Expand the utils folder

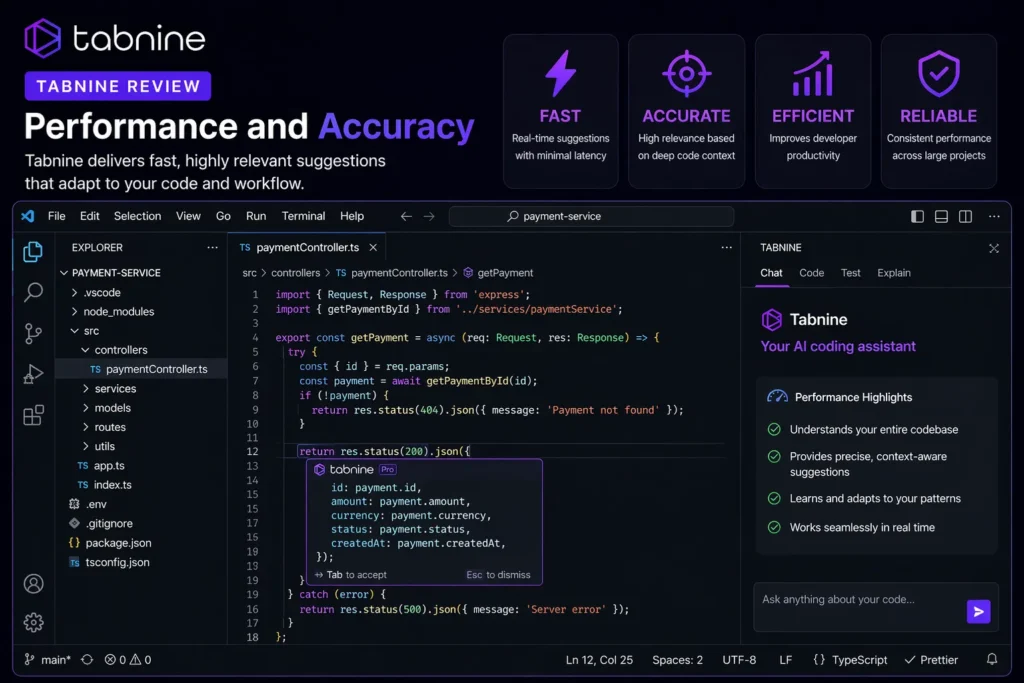[86, 446]
